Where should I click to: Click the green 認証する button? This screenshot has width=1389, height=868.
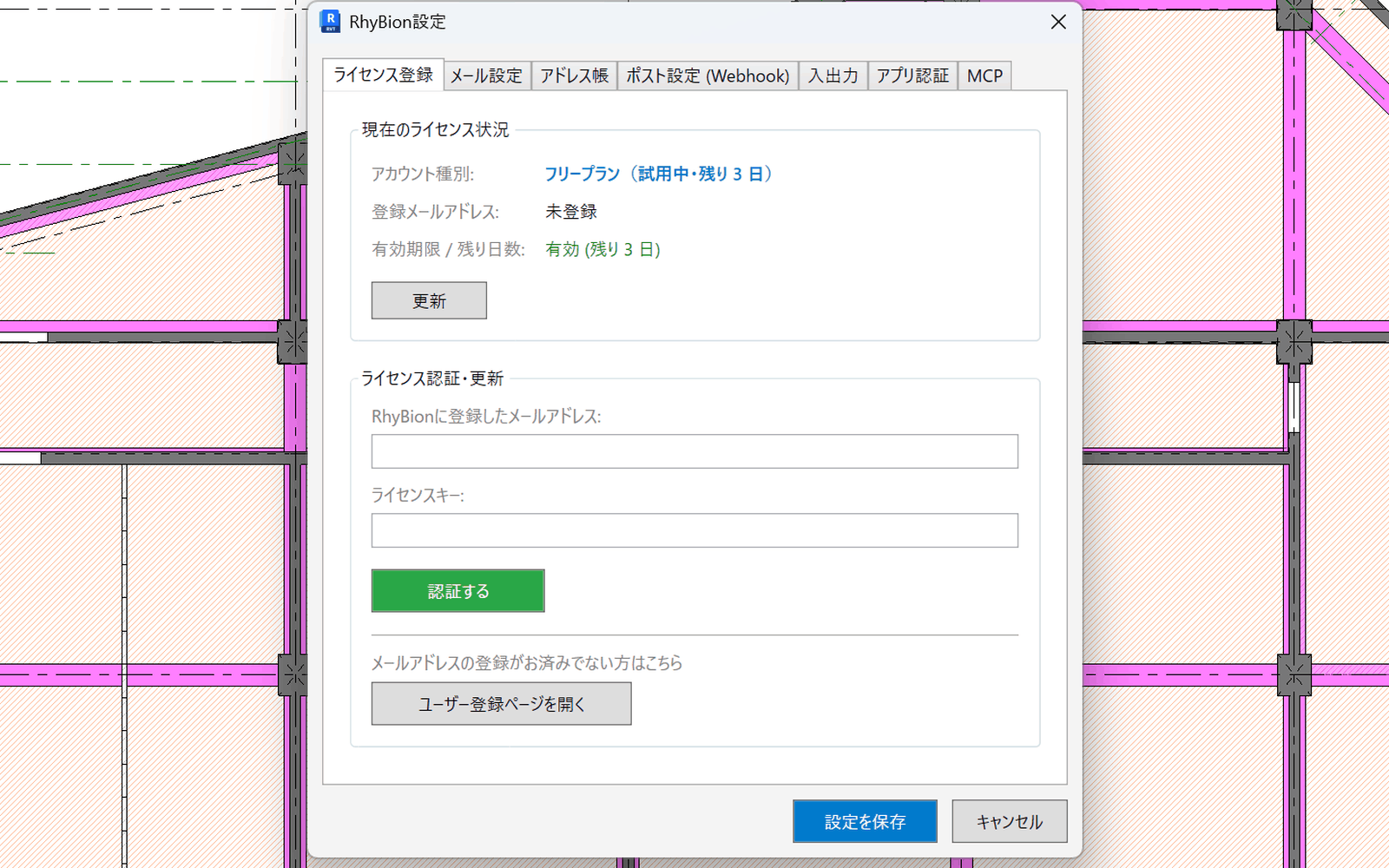[458, 591]
